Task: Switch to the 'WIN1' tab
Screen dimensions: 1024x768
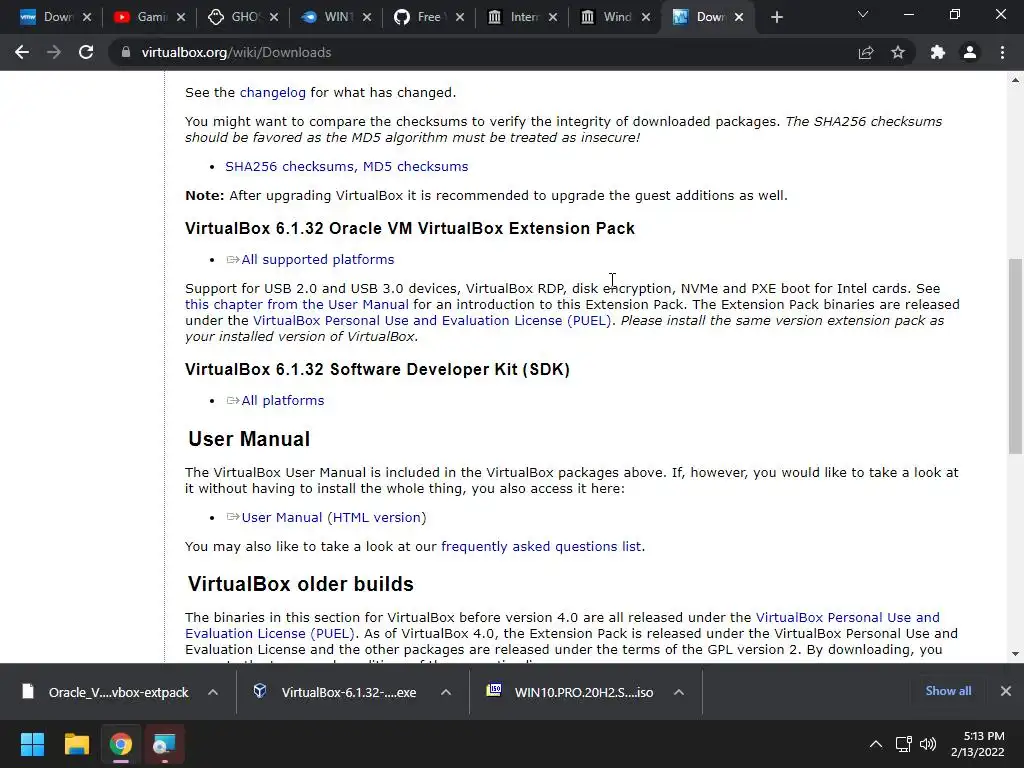Action: coord(327,18)
